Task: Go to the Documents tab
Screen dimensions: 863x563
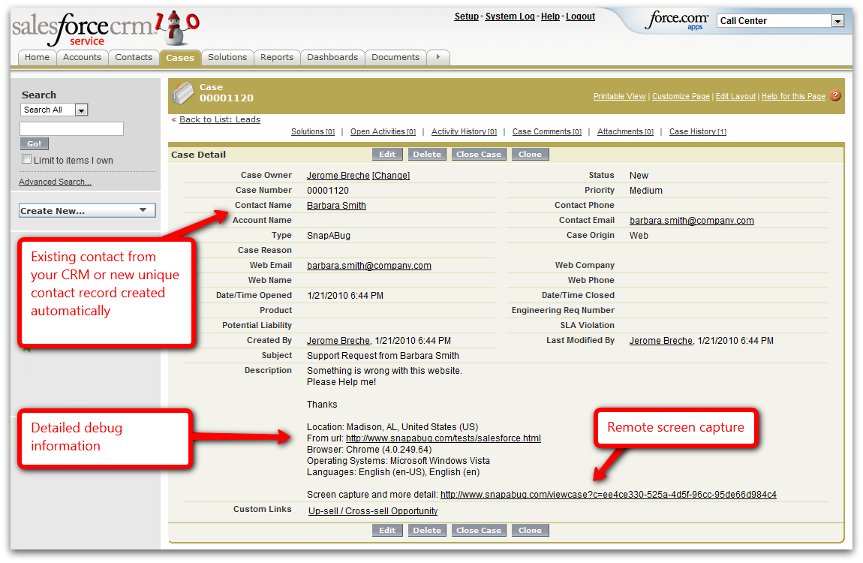Action: coord(395,57)
